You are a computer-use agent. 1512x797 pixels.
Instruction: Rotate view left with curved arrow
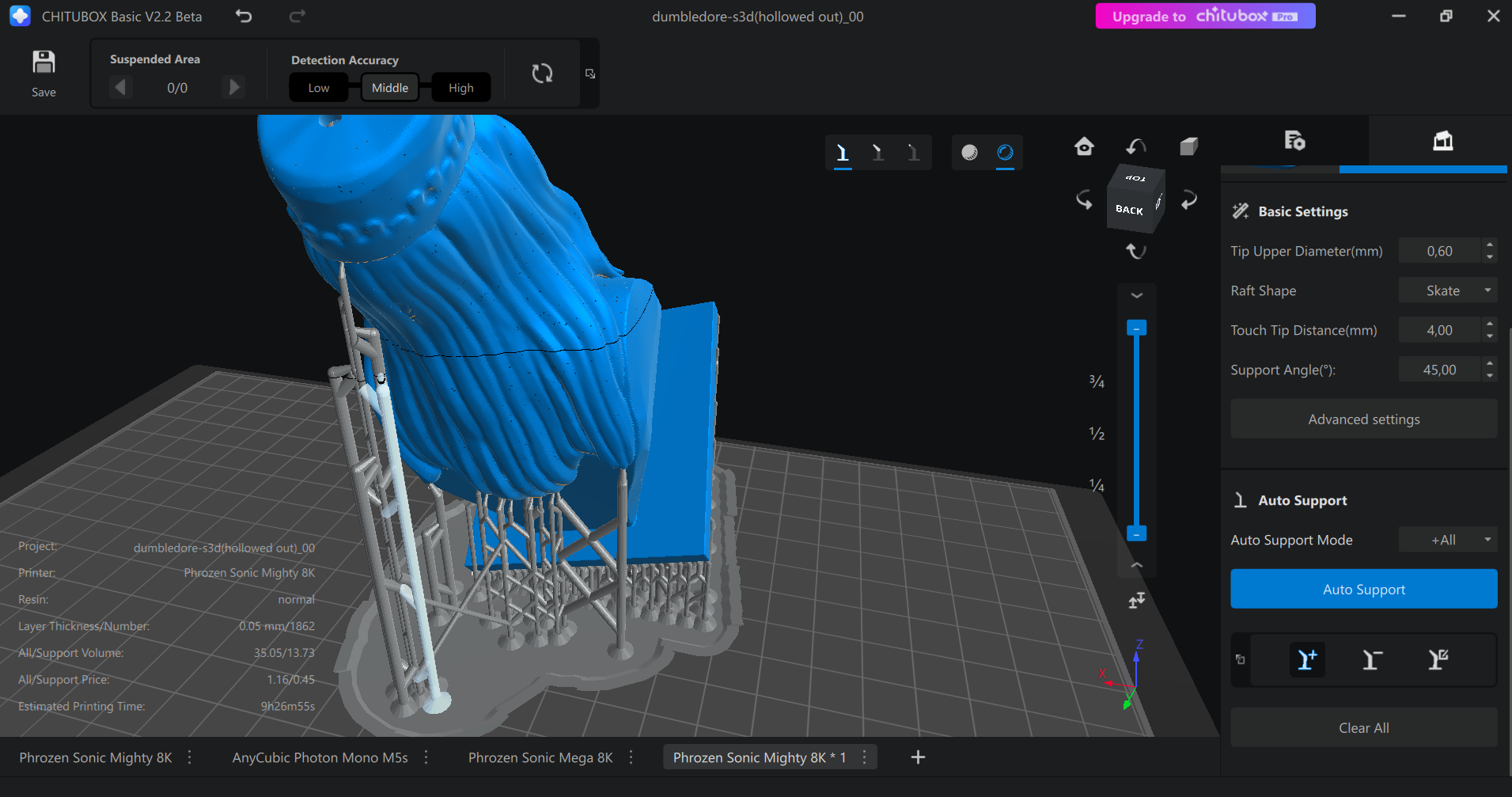tap(1084, 199)
